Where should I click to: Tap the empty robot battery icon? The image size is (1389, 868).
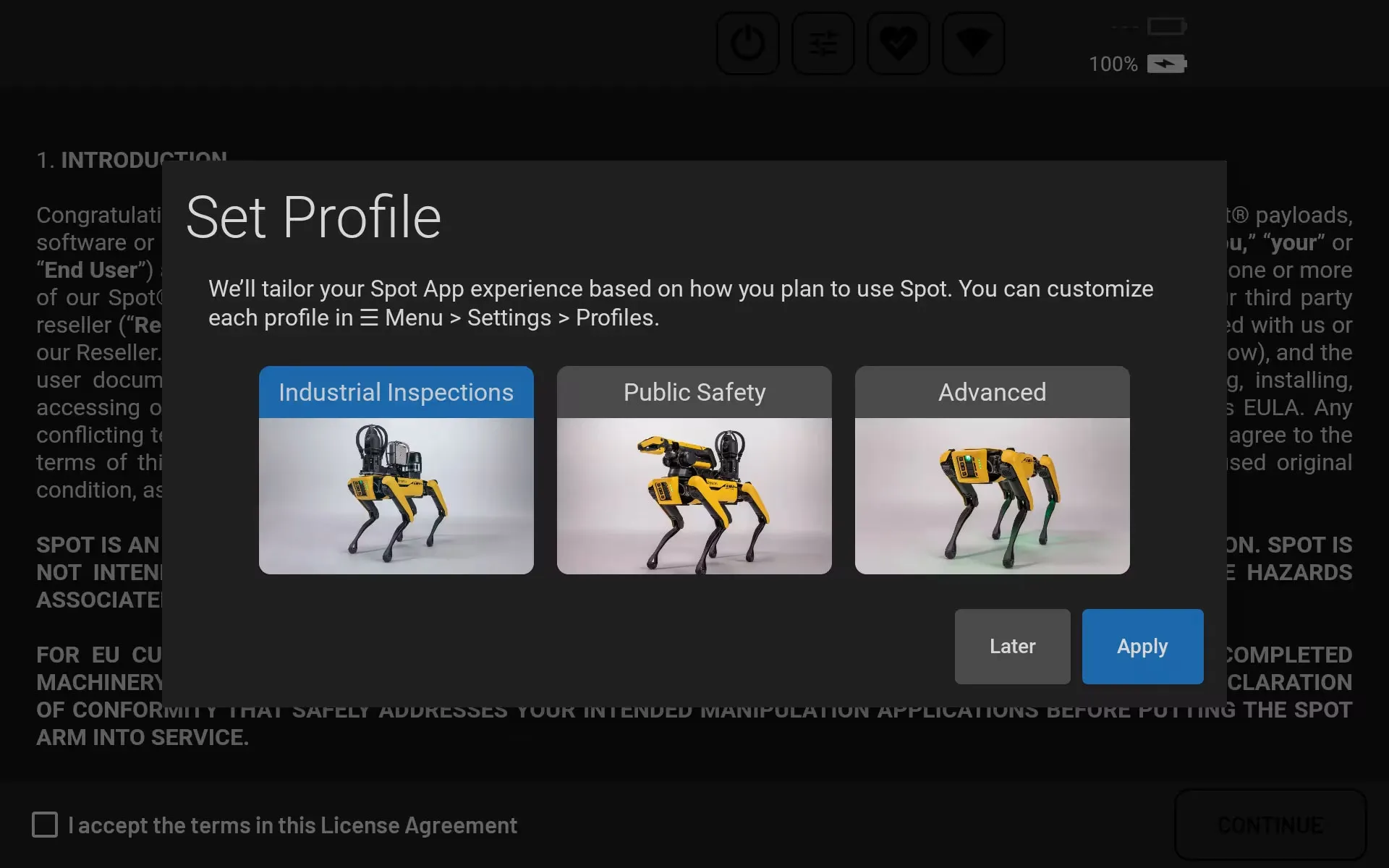(x=1167, y=27)
